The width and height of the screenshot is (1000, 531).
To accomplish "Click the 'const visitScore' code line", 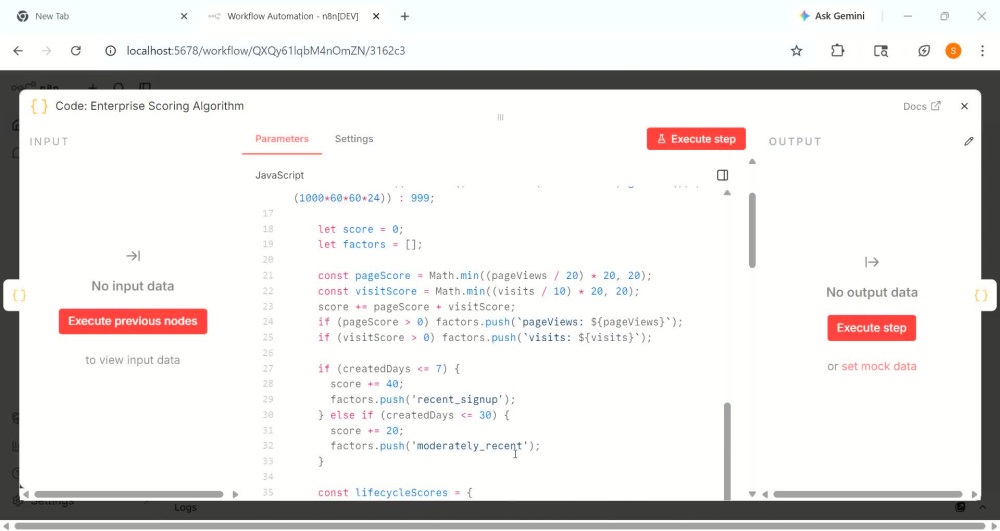I will coord(478,291).
